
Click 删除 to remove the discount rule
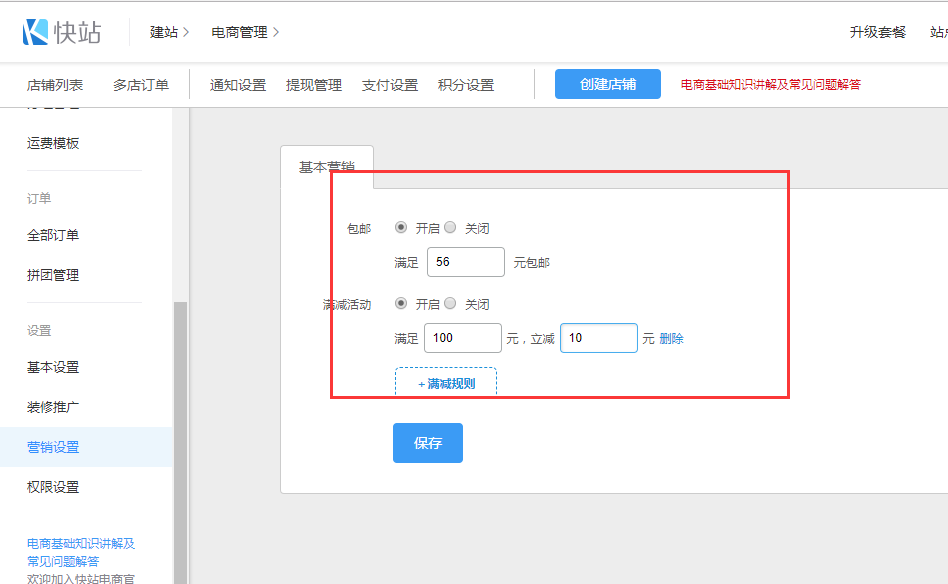(x=671, y=338)
